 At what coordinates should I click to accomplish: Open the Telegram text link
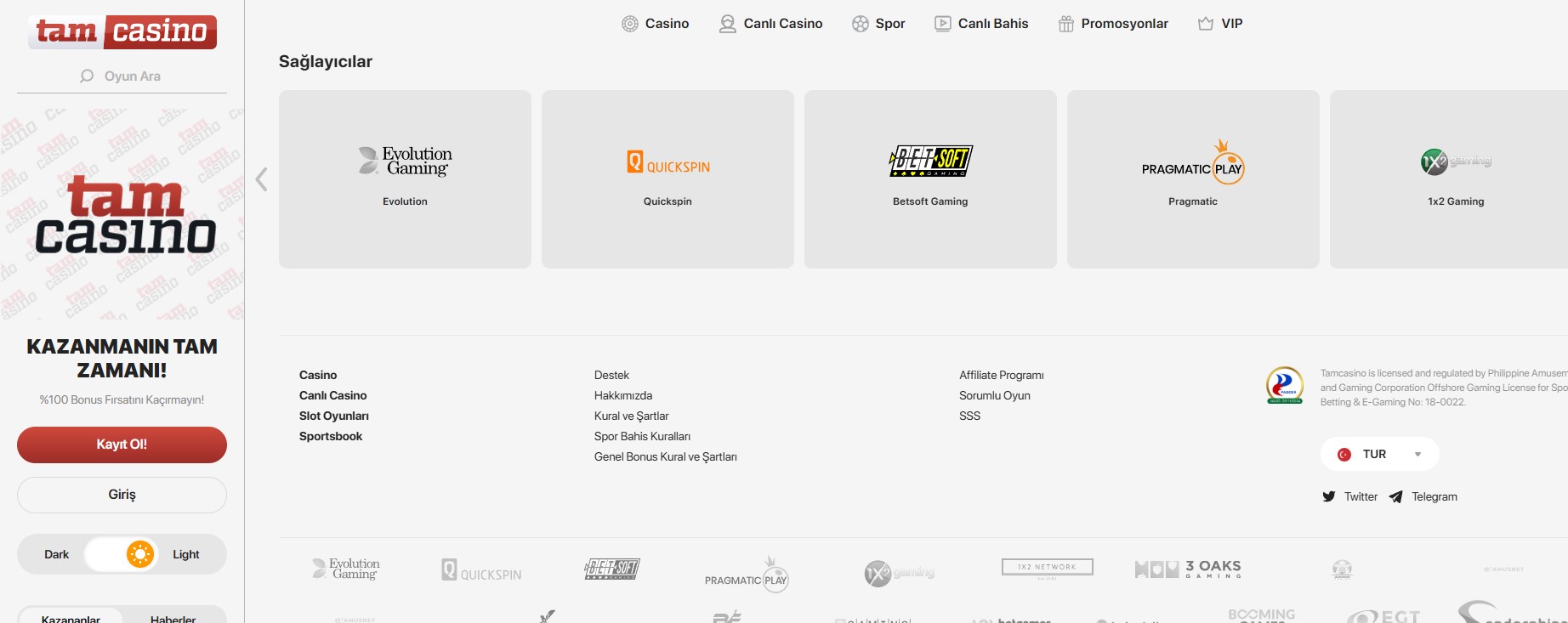pyautogui.click(x=1434, y=496)
